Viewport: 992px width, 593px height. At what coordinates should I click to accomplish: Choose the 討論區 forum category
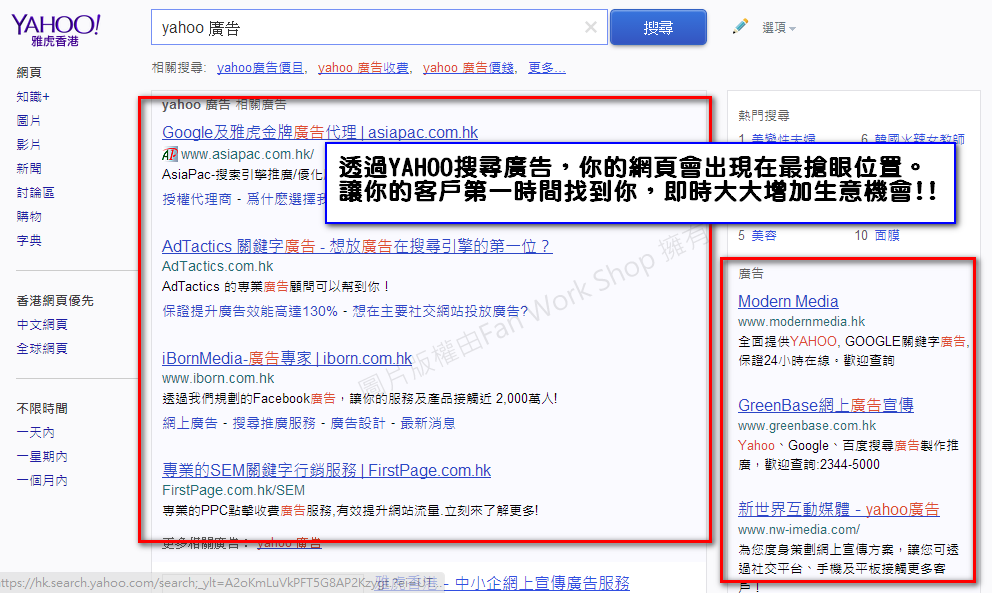(x=35, y=193)
